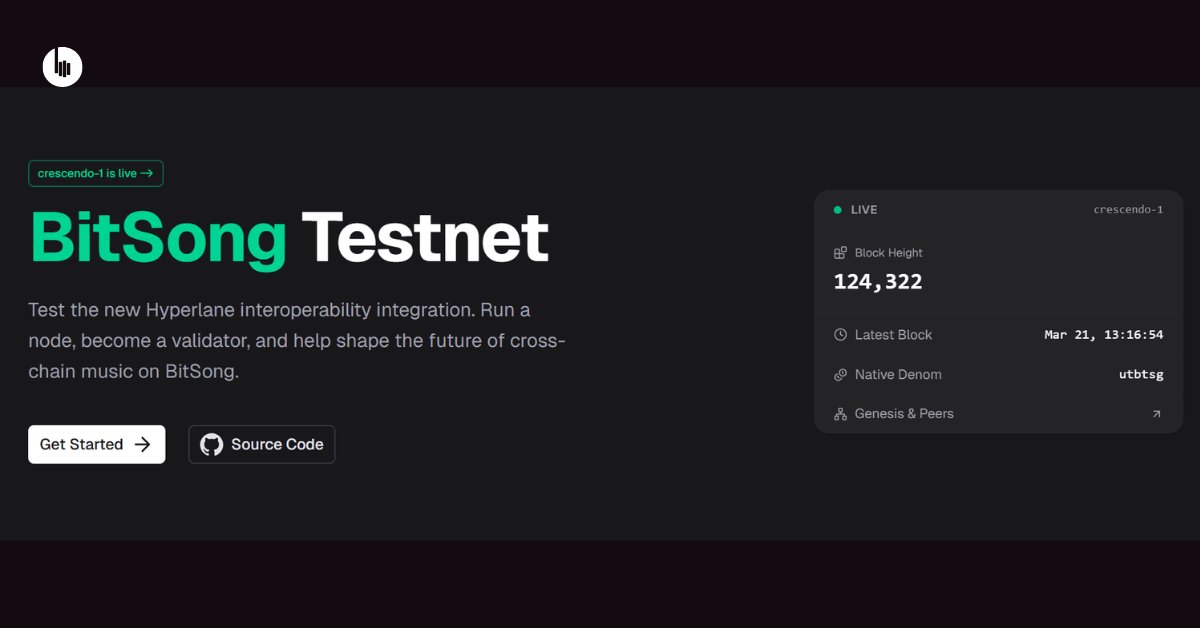Open Genesis & Peers external arrow
1200x628 pixels.
(1156, 414)
